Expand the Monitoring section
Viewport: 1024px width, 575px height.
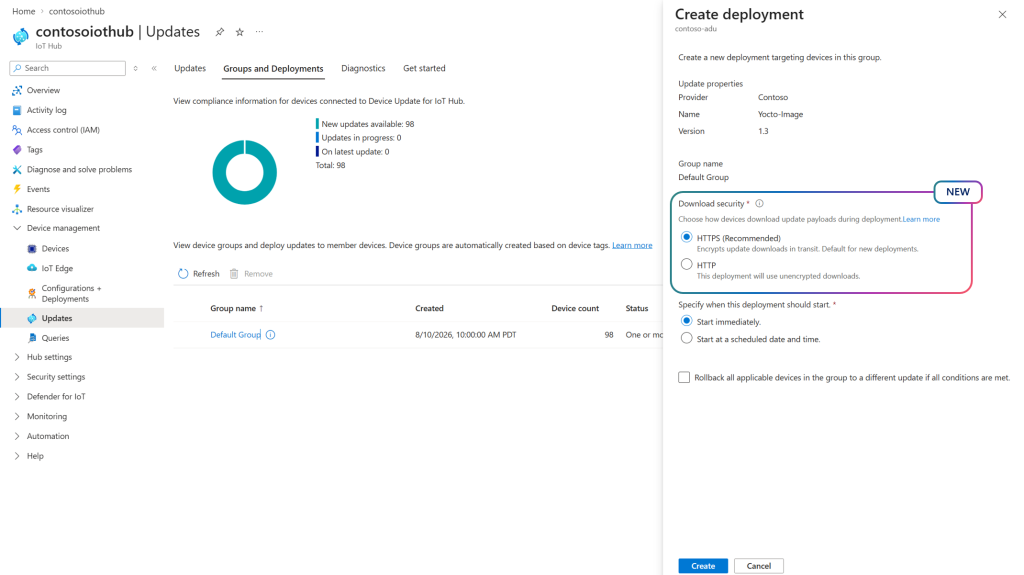pyautogui.click(x=17, y=416)
